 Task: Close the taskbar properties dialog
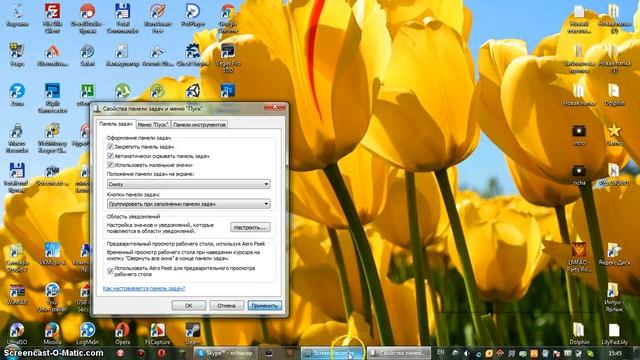pos(275,107)
